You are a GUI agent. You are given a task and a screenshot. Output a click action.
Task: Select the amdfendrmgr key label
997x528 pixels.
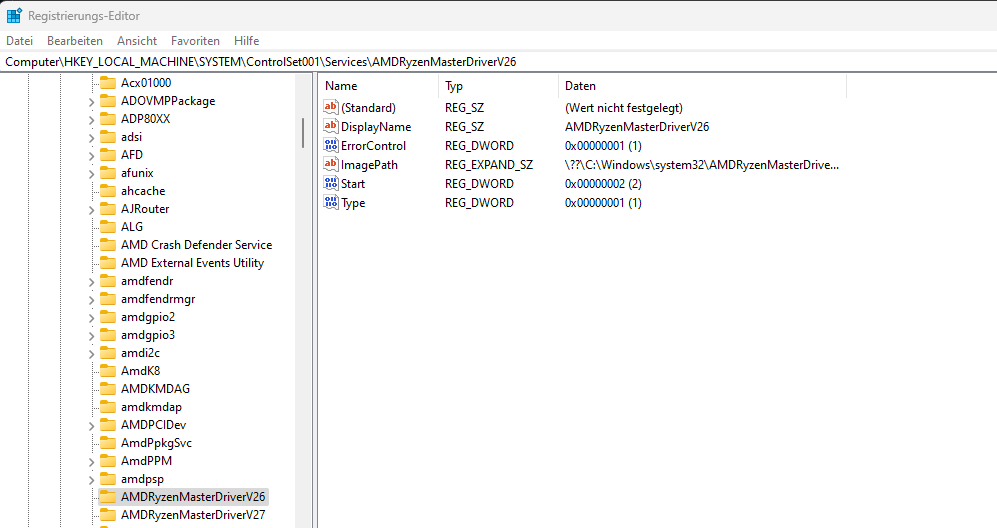pos(158,299)
